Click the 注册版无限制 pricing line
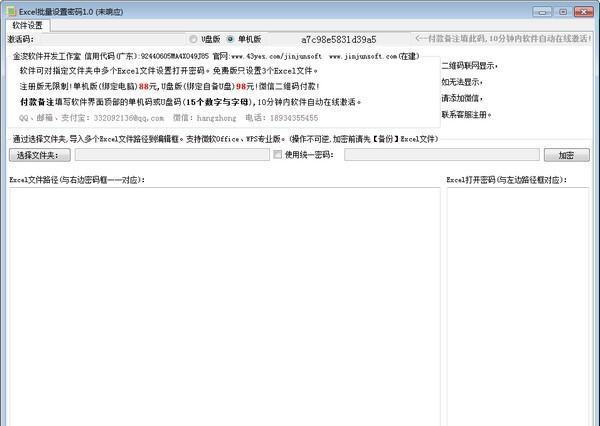Screen dimensions: 600x426 pos(170,87)
